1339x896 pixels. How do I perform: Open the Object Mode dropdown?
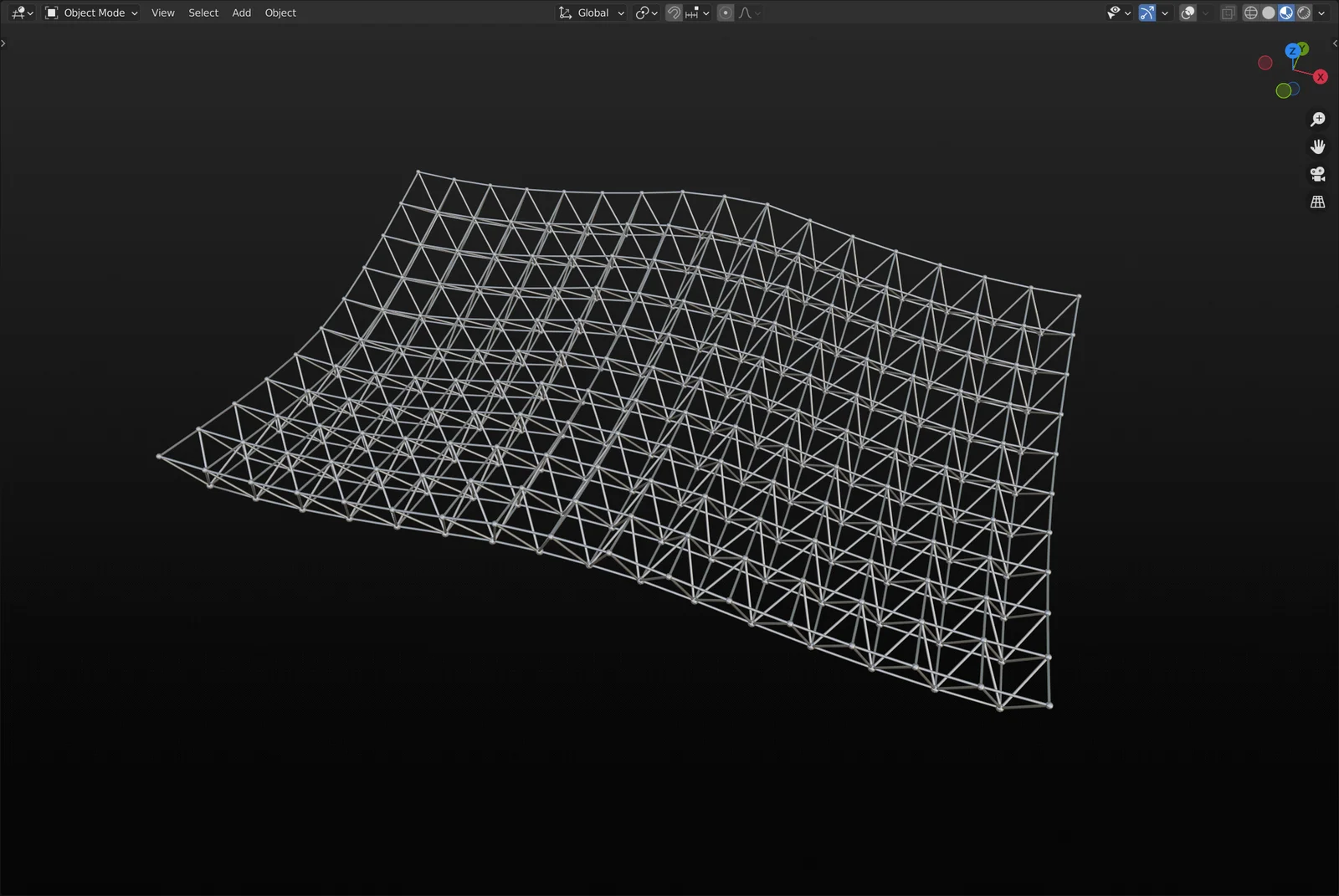click(x=90, y=13)
